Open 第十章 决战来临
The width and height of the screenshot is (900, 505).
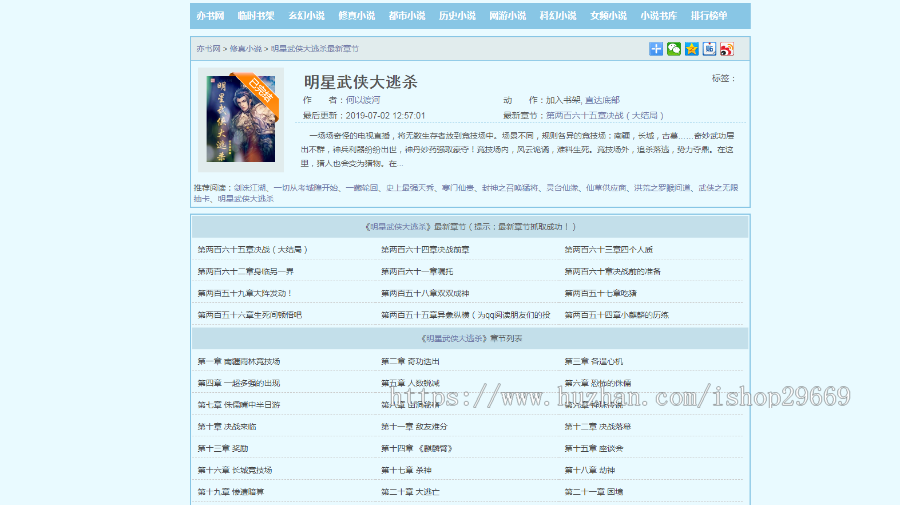[227, 427]
